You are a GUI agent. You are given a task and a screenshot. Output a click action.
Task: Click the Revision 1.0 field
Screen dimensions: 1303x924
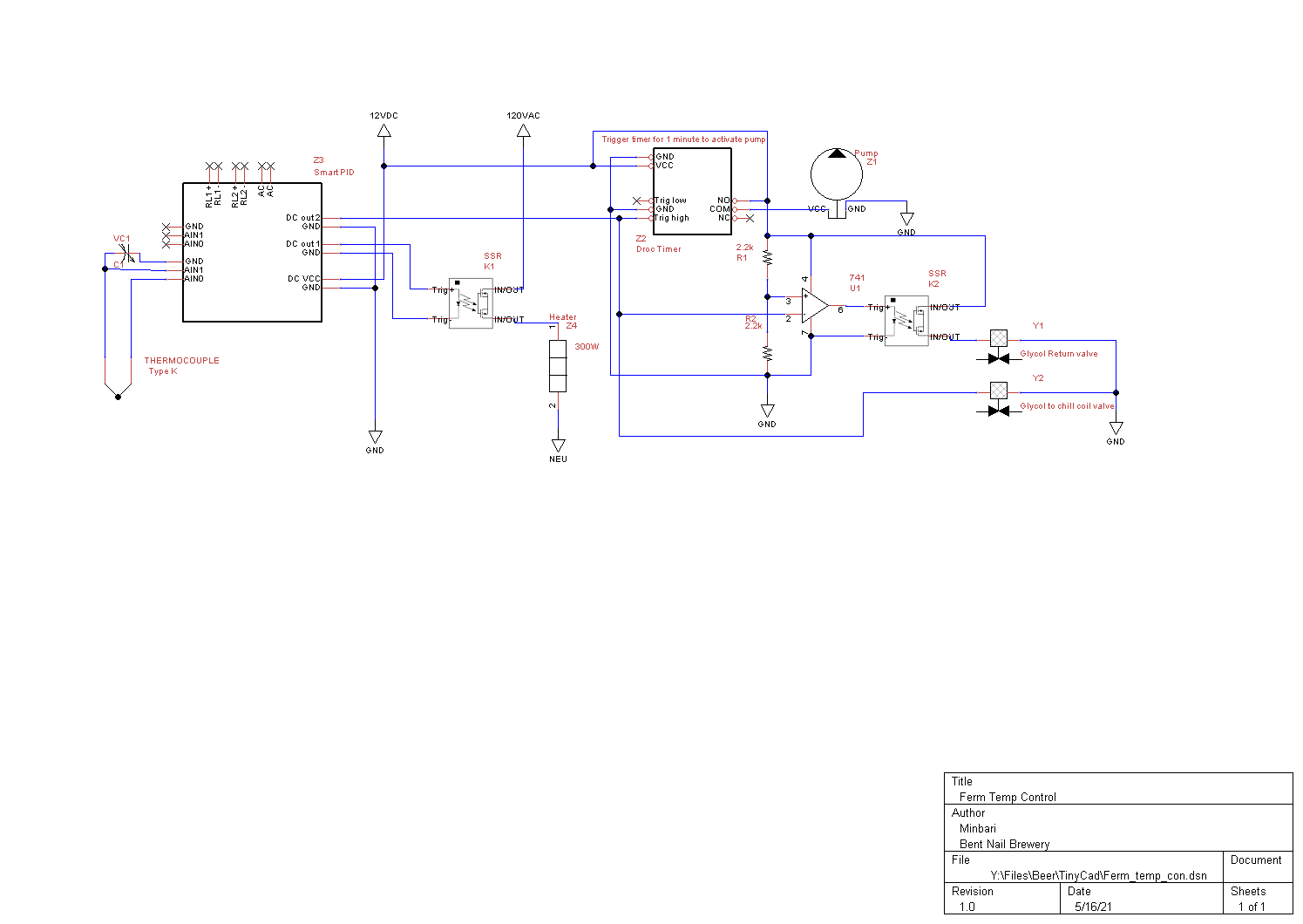click(x=967, y=907)
